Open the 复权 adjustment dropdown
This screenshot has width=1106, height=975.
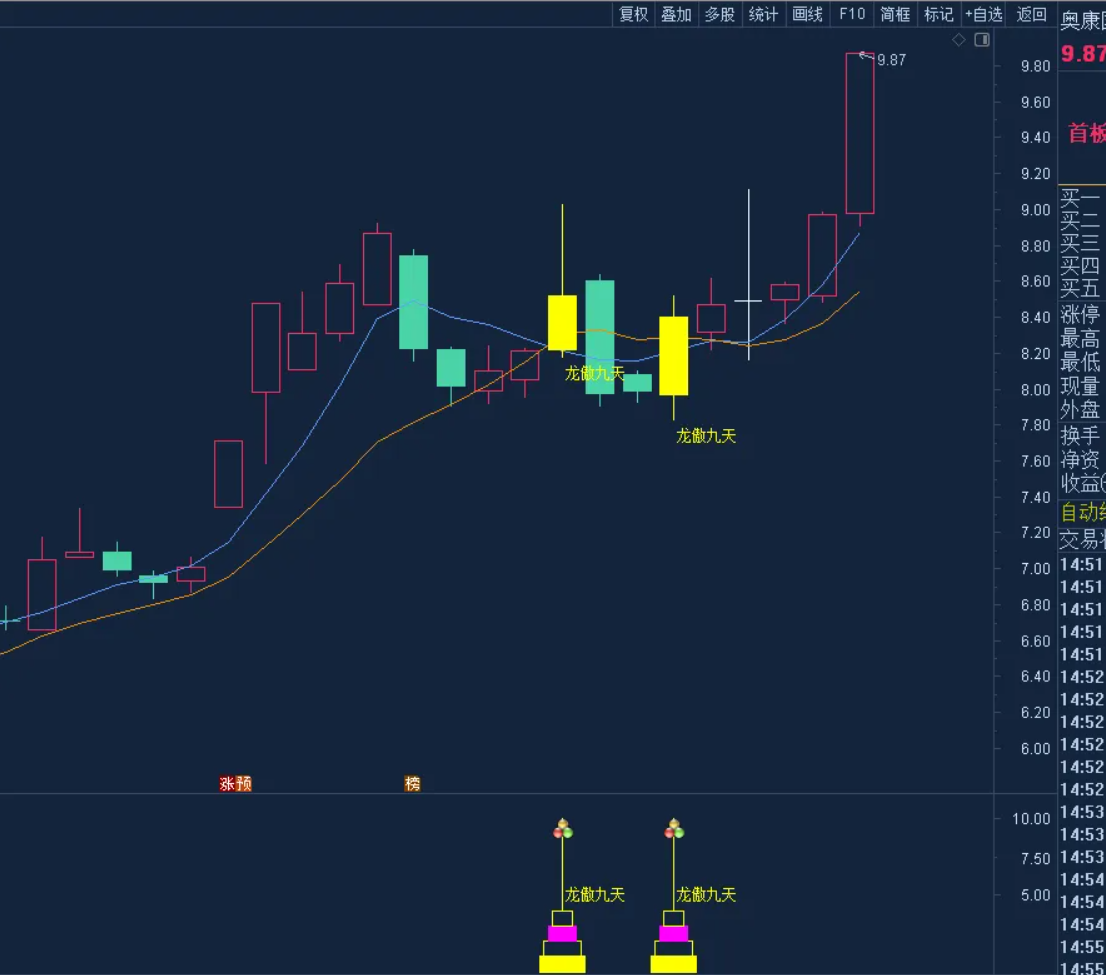[634, 14]
